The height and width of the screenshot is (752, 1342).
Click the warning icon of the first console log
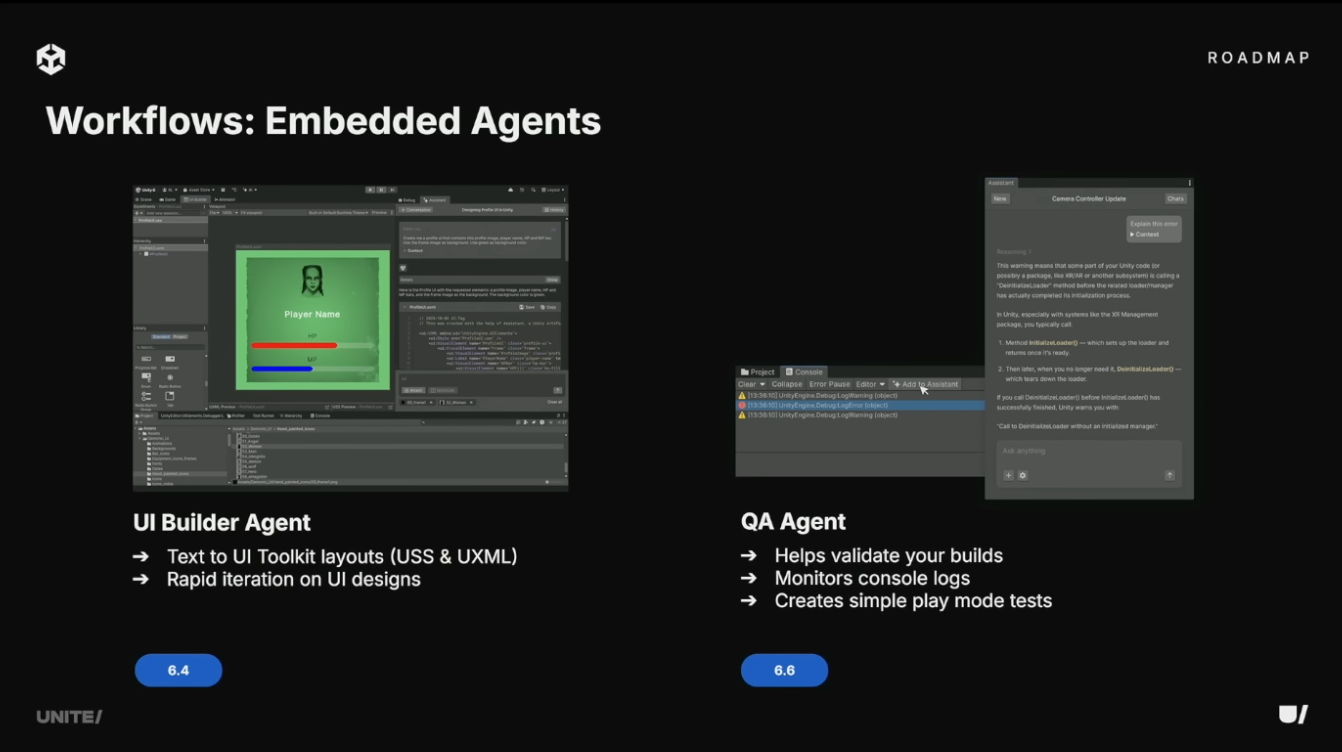pos(742,395)
